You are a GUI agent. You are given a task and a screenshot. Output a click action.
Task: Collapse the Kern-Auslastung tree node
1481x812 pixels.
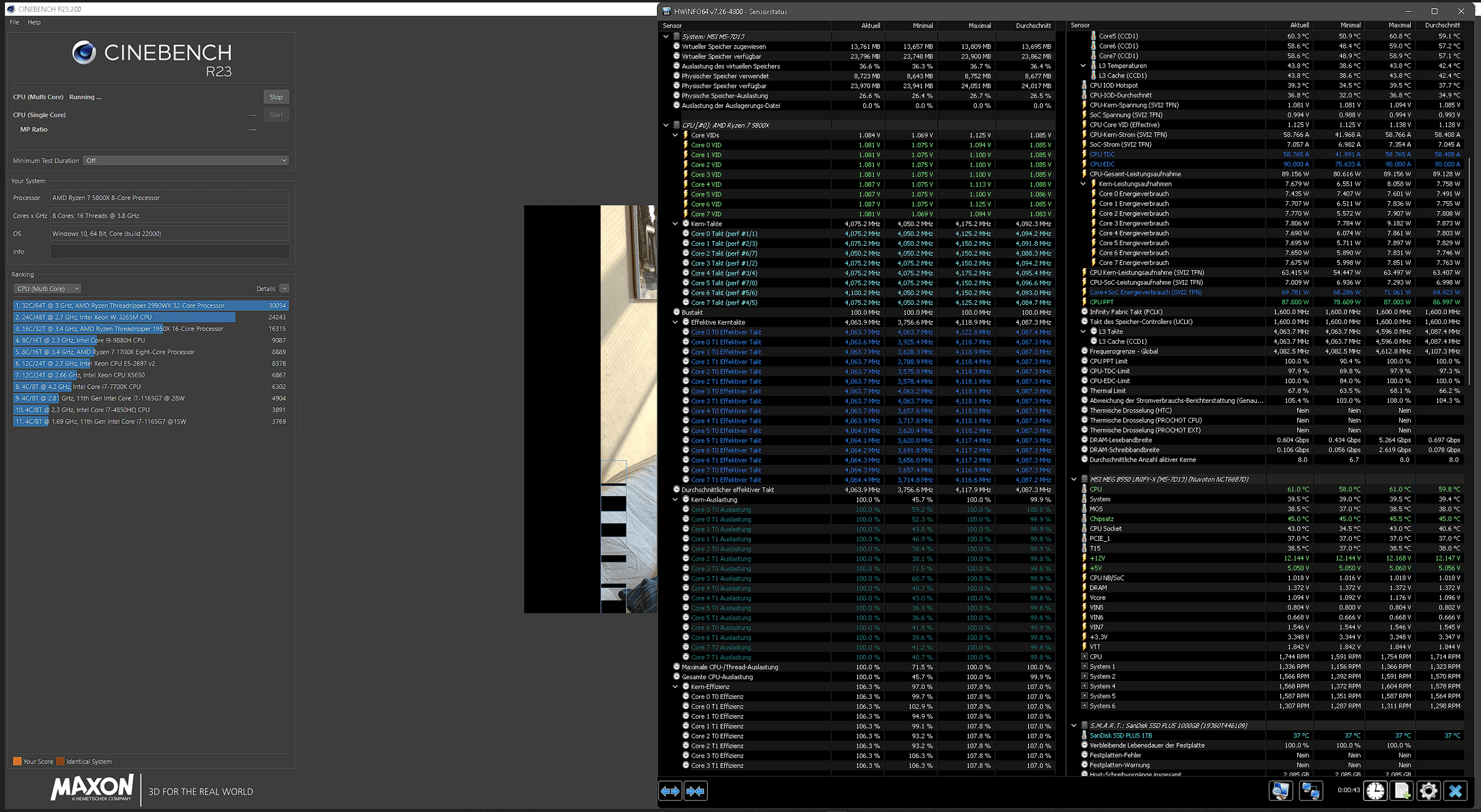(x=676, y=500)
